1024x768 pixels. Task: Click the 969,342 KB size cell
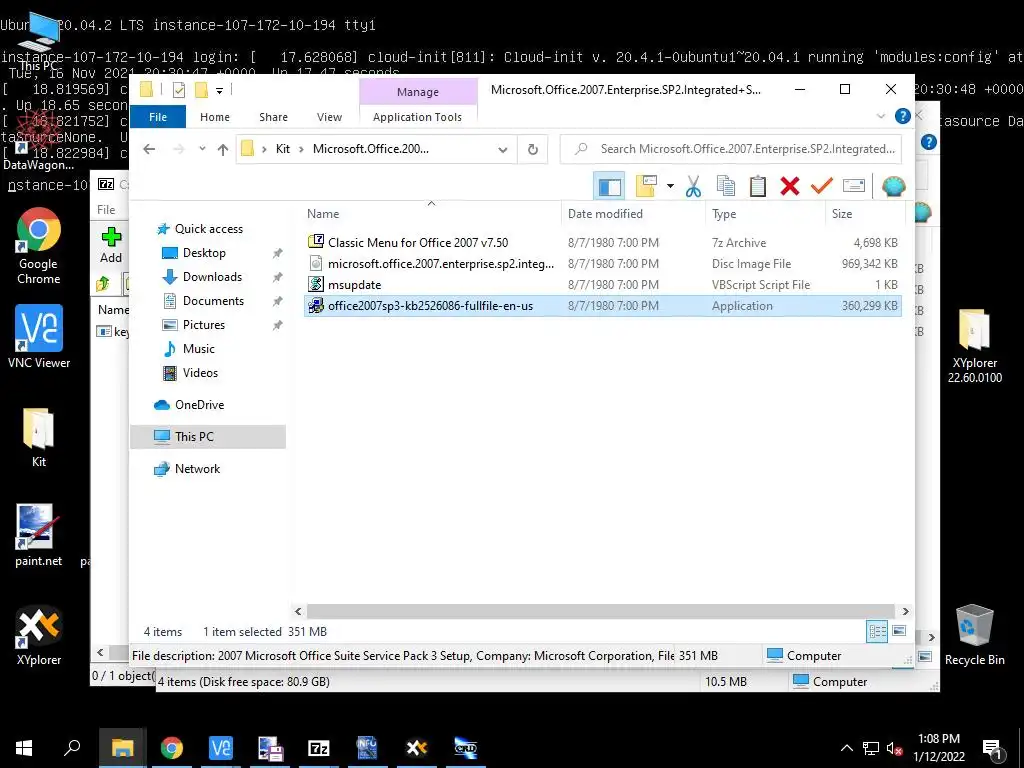coord(869,264)
